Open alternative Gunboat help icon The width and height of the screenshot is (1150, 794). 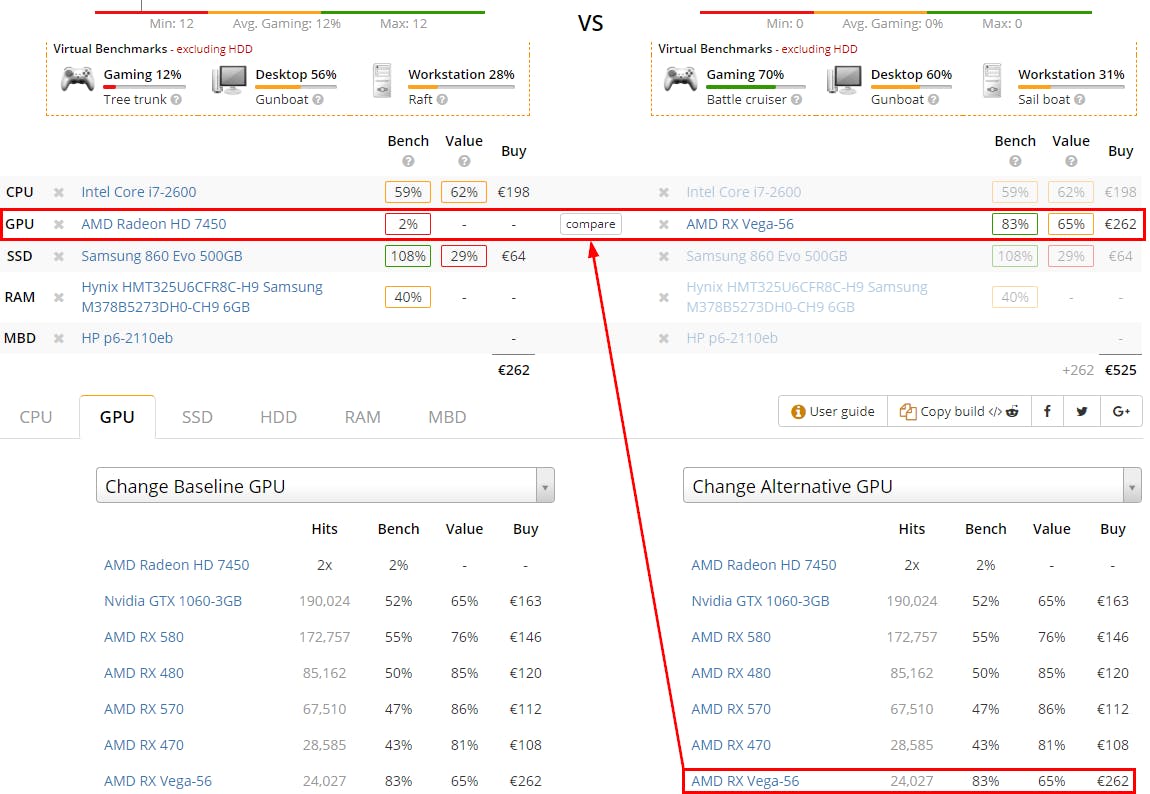click(x=933, y=100)
